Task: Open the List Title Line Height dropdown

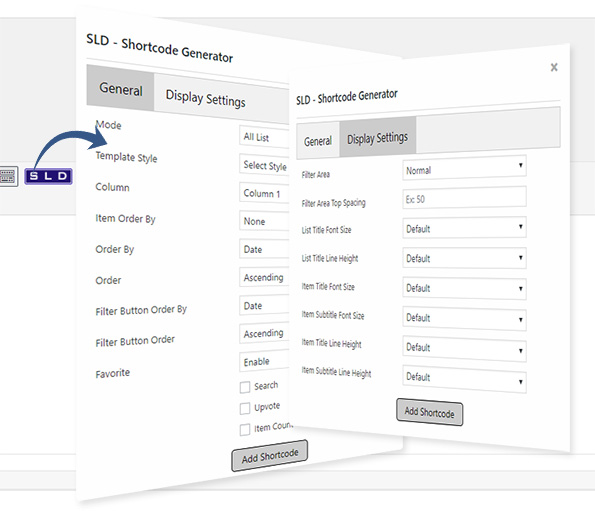Action: (x=464, y=258)
